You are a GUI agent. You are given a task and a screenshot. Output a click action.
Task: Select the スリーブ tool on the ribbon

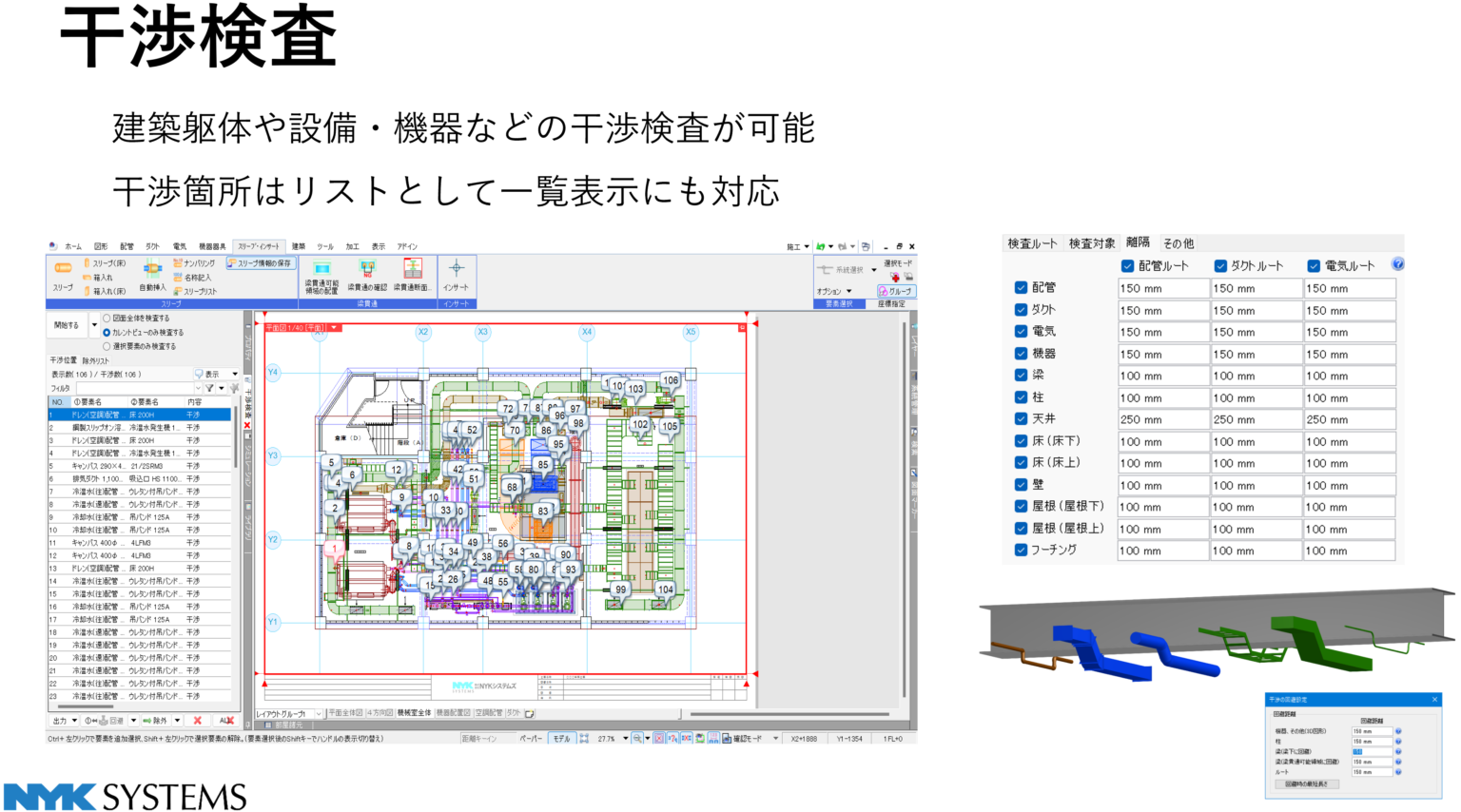[x=65, y=276]
